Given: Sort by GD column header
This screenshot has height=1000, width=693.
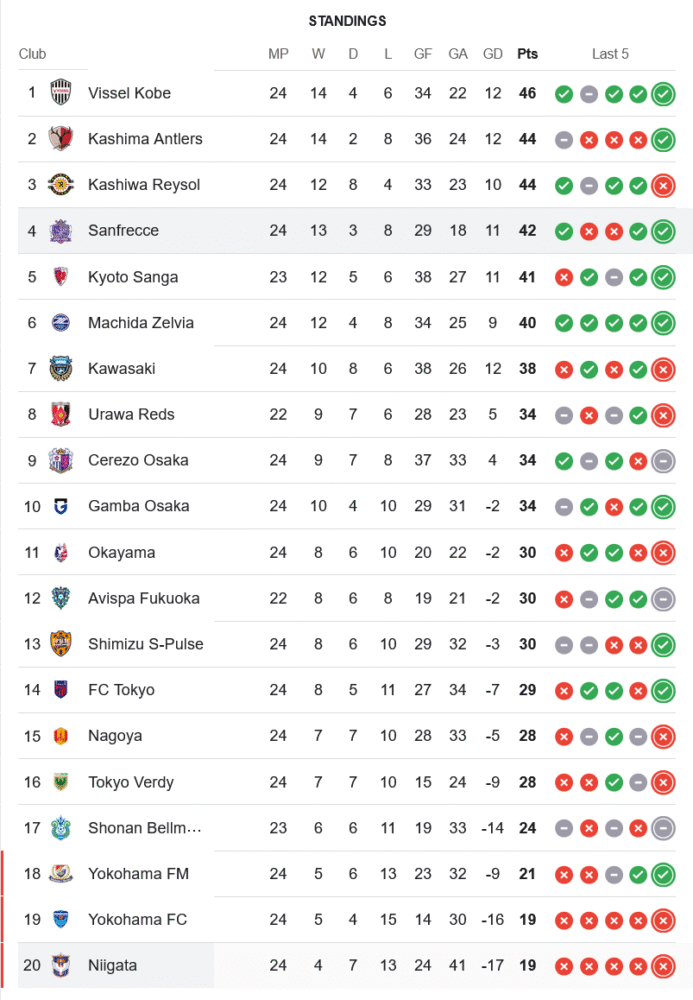Looking at the screenshot, I should coord(493,54).
